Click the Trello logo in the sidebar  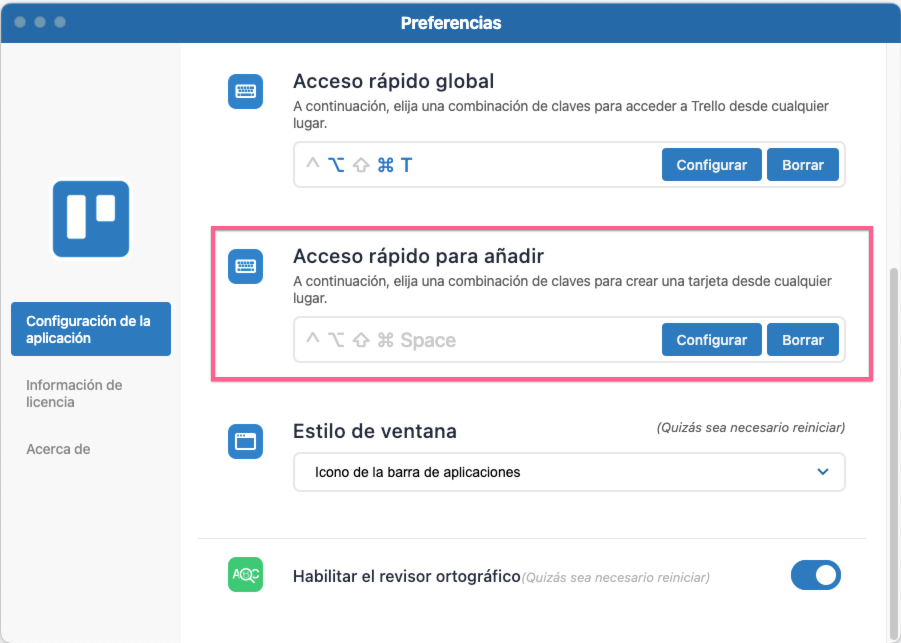[90, 219]
